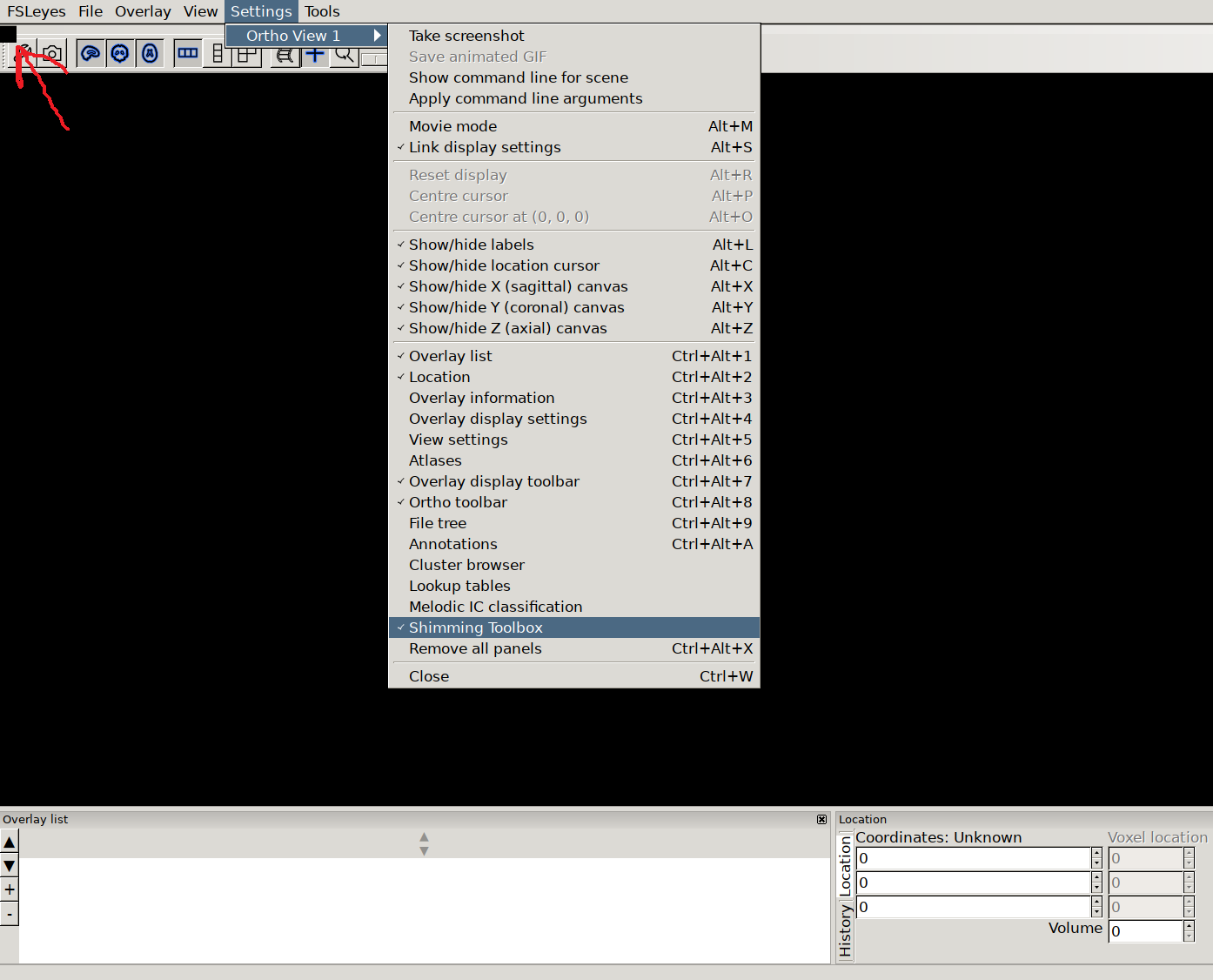Screen dimensions: 1213x980
Task: Select the sagittal brain view icon
Action: point(90,53)
